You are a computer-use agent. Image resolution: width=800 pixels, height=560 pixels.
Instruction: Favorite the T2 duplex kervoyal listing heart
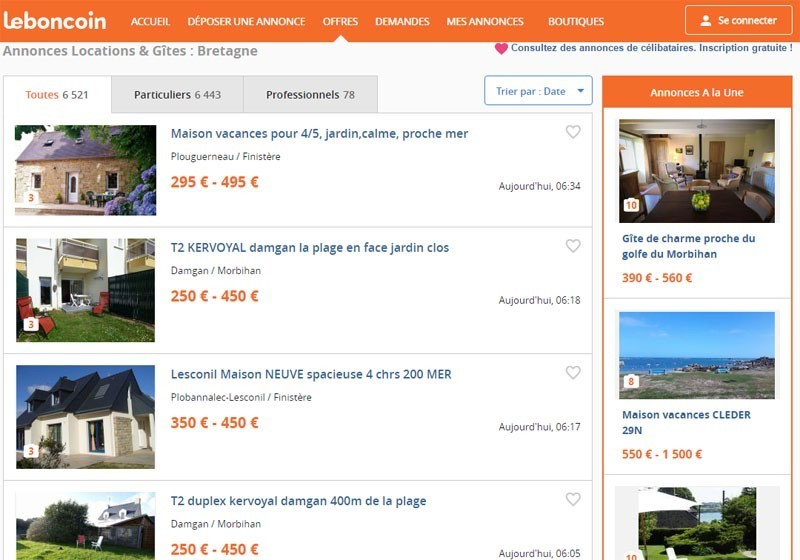tap(573, 499)
